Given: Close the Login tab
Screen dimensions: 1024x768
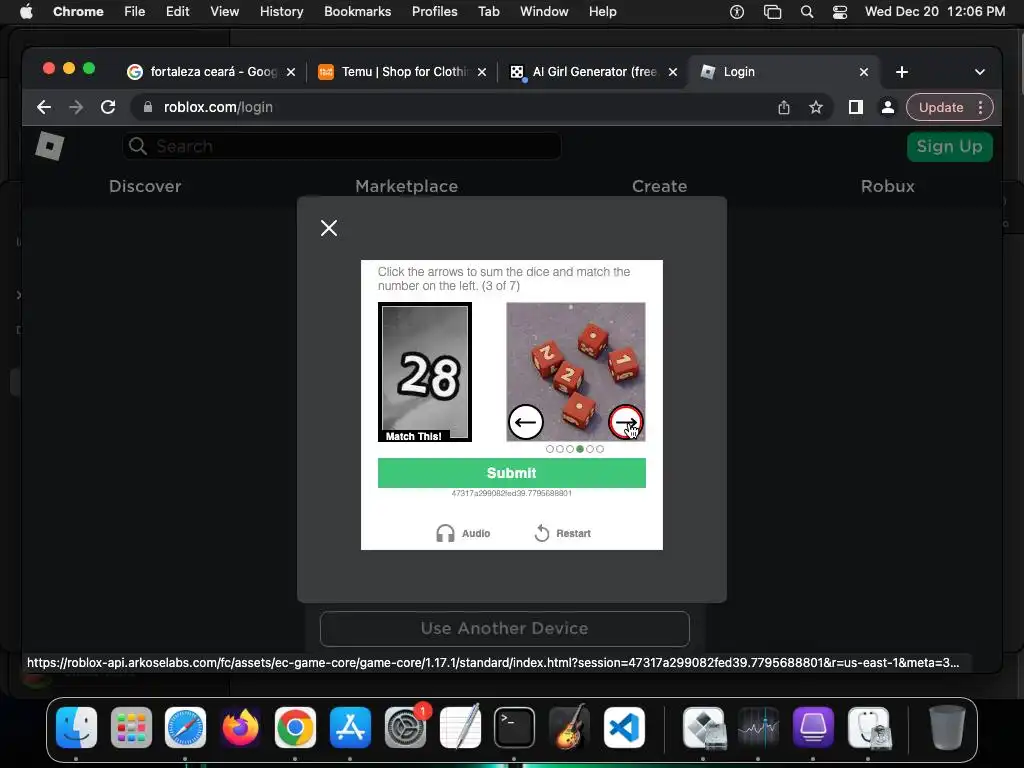Looking at the screenshot, I should pyautogui.click(x=863, y=72).
